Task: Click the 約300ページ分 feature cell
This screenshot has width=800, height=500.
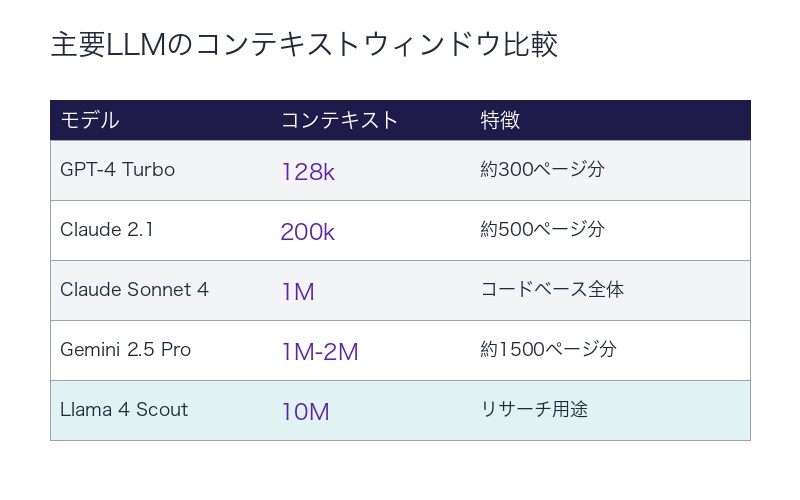Action: click(x=542, y=170)
